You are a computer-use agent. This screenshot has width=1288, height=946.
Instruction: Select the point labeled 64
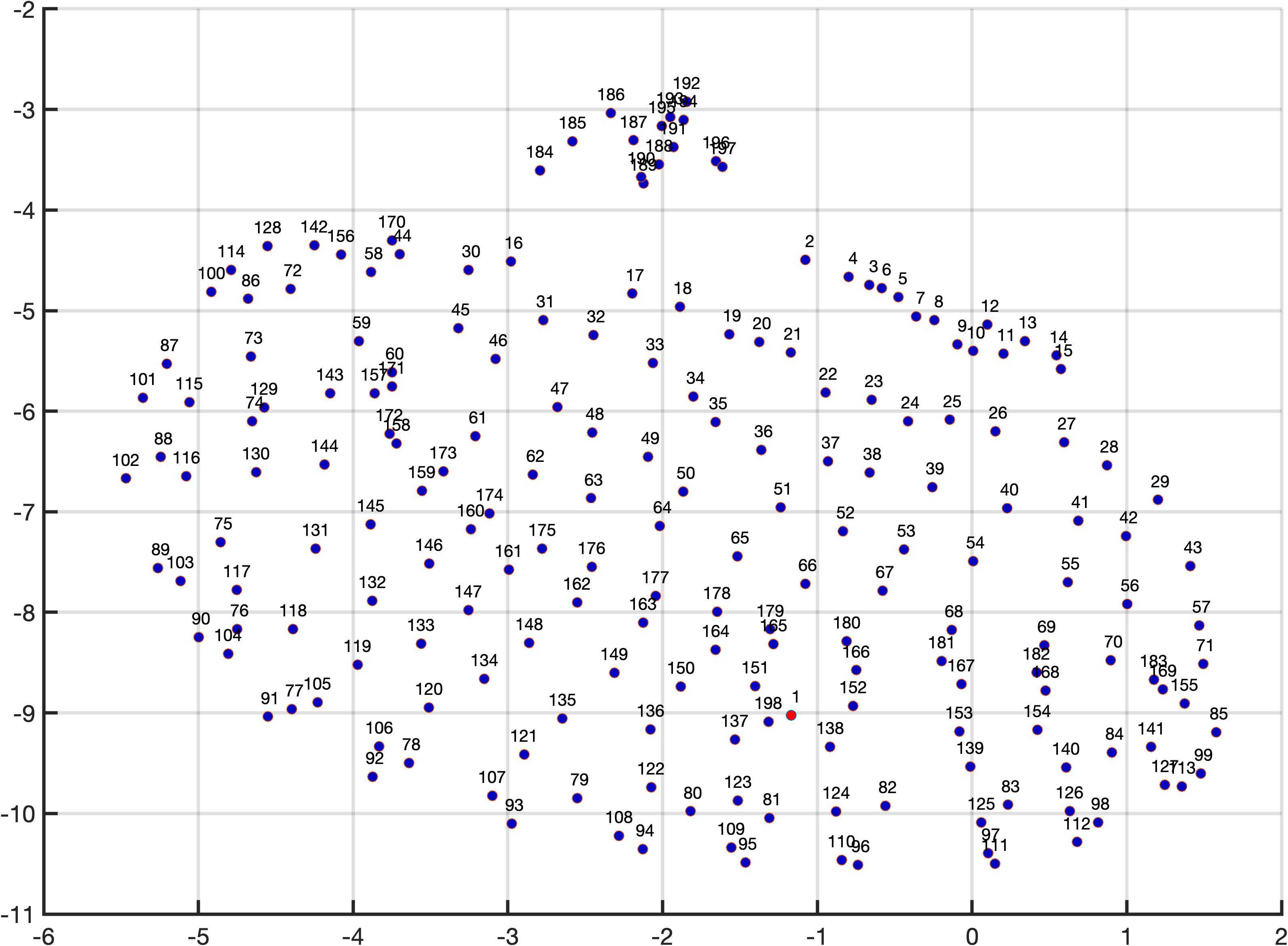click(660, 526)
